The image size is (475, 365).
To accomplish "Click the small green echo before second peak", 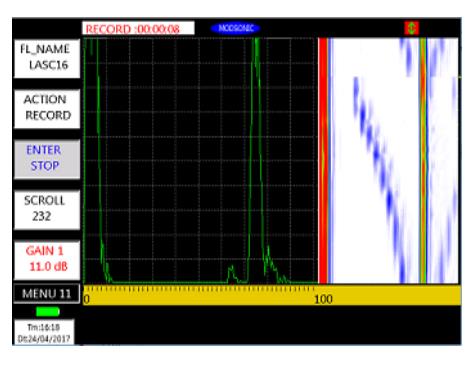I will [x=231, y=274].
